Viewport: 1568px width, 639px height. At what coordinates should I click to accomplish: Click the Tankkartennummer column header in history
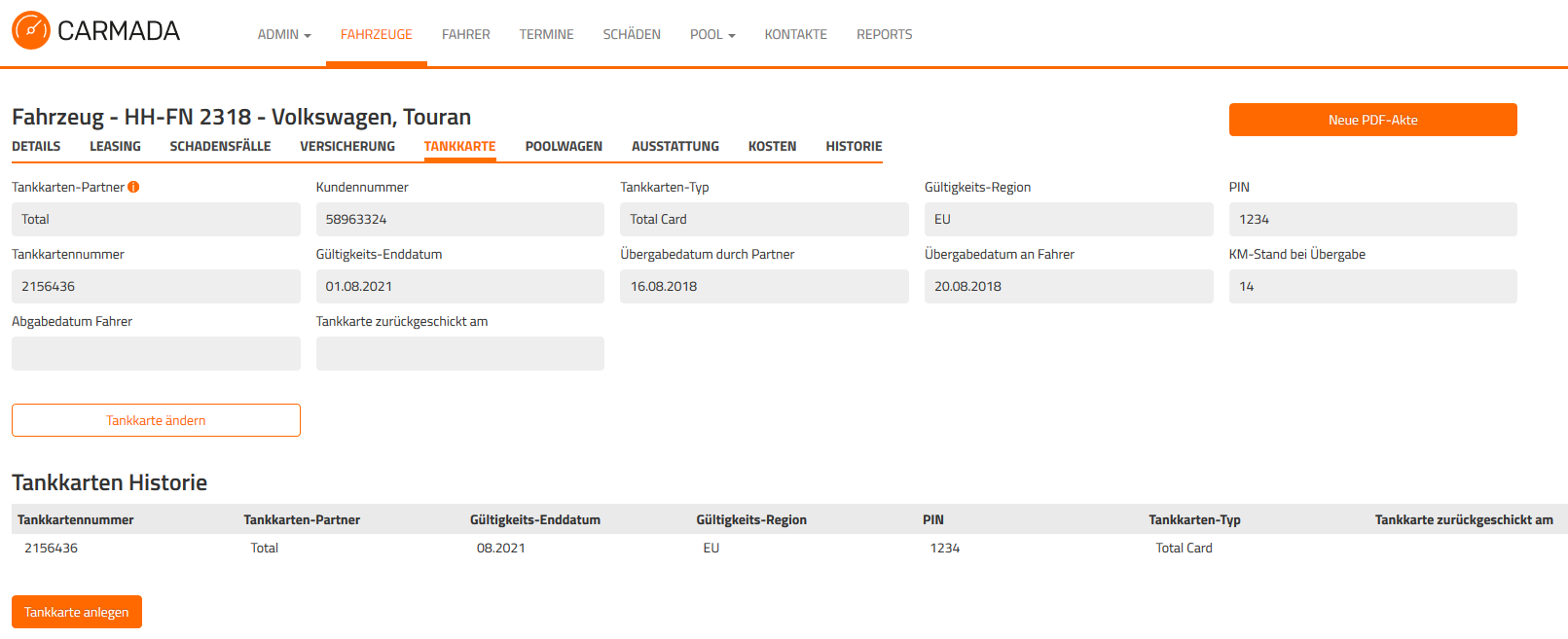pyautogui.click(x=76, y=519)
